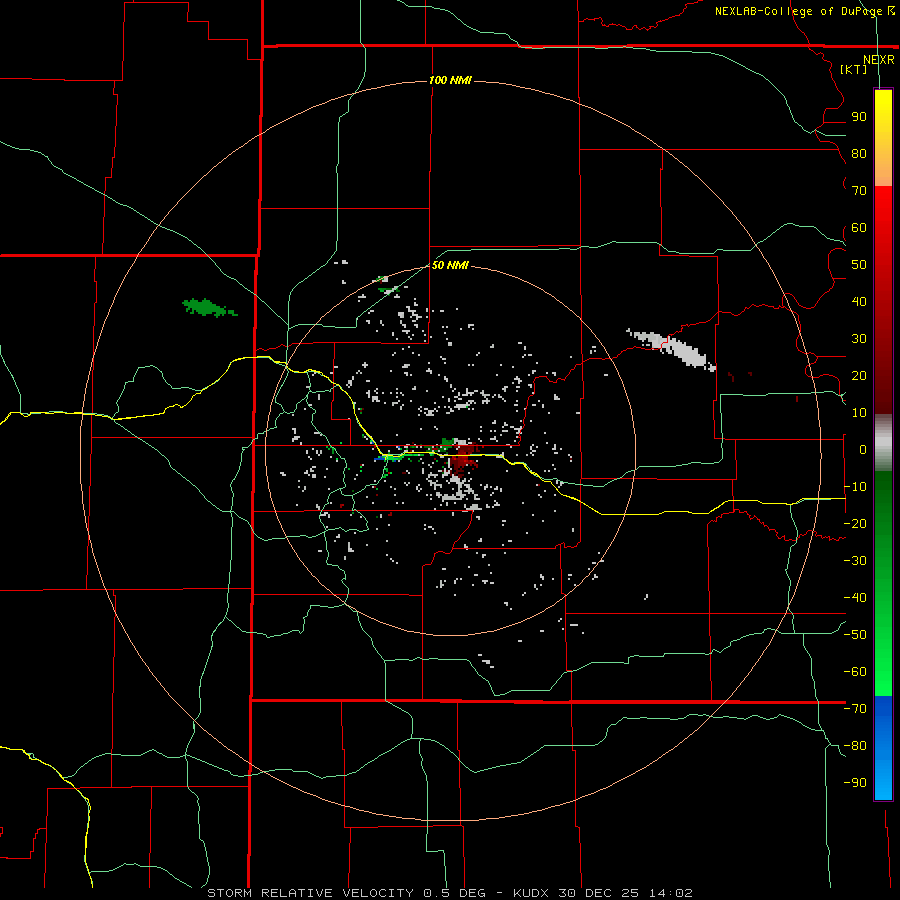
Task: Click the 30 value on the velocity scale
Action: tap(859, 339)
